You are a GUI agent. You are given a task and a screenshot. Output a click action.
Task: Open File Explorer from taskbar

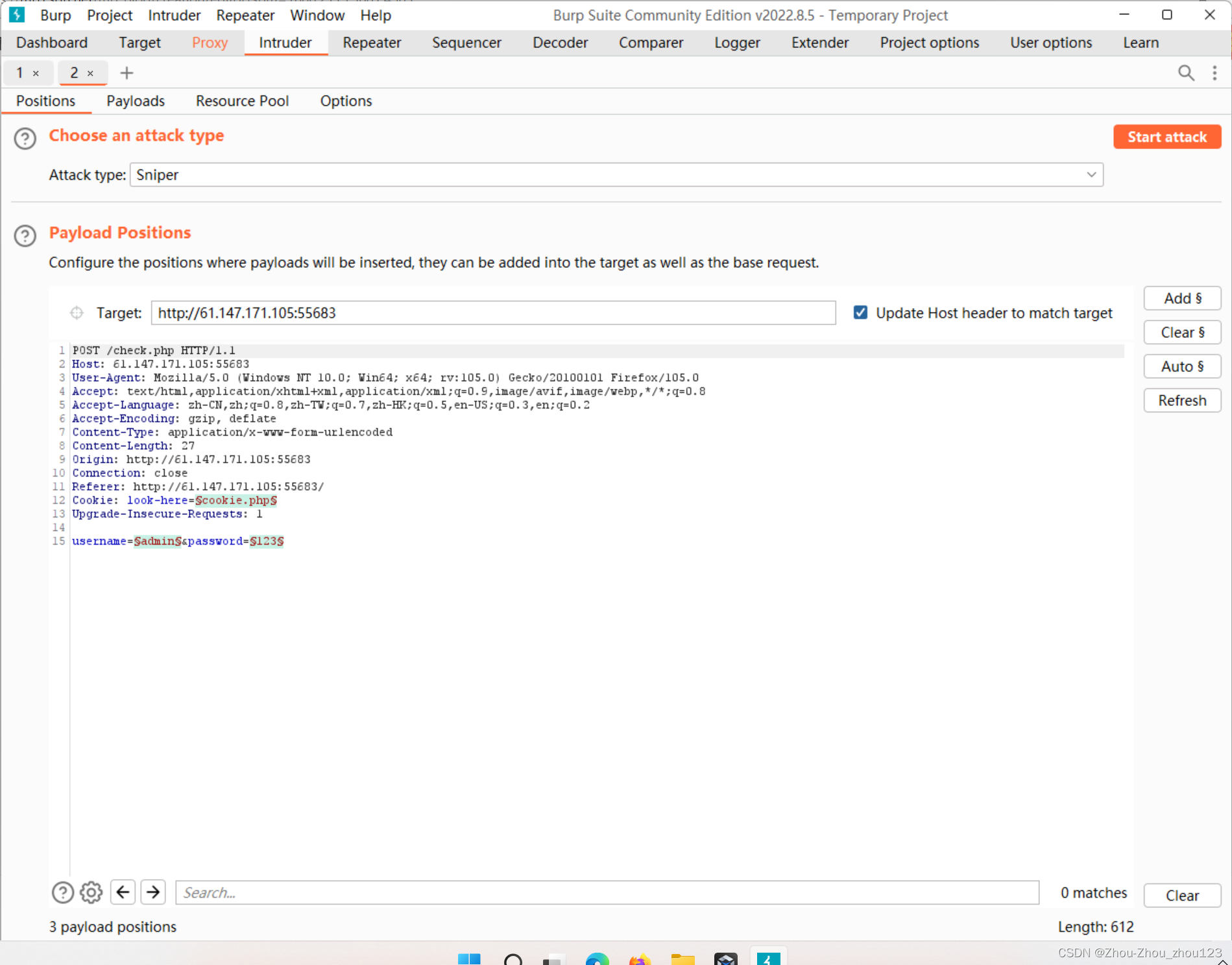click(682, 959)
